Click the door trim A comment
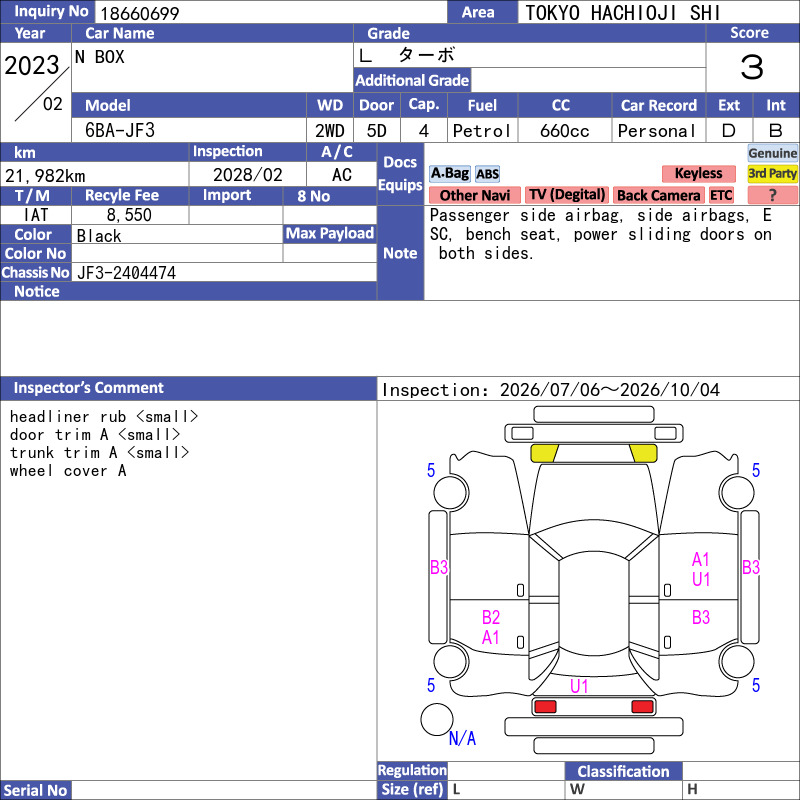 point(95,435)
